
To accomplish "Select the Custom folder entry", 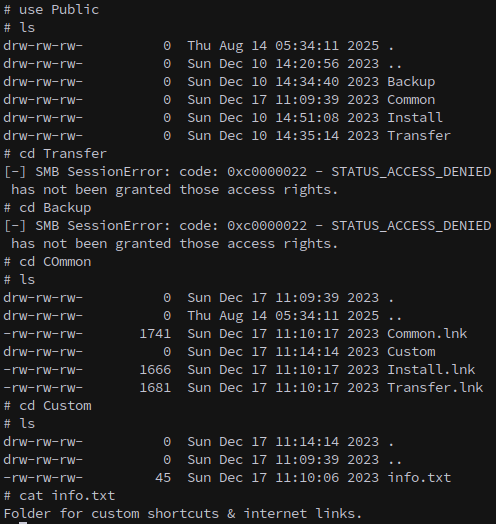I will pos(411,352).
